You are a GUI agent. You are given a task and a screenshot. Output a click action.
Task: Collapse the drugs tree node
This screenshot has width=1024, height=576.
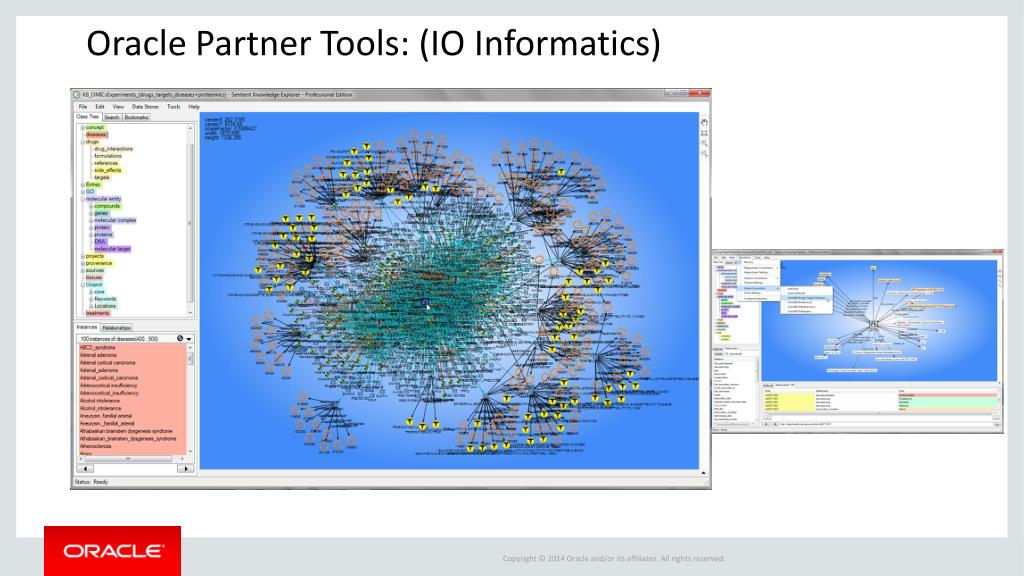click(x=83, y=142)
